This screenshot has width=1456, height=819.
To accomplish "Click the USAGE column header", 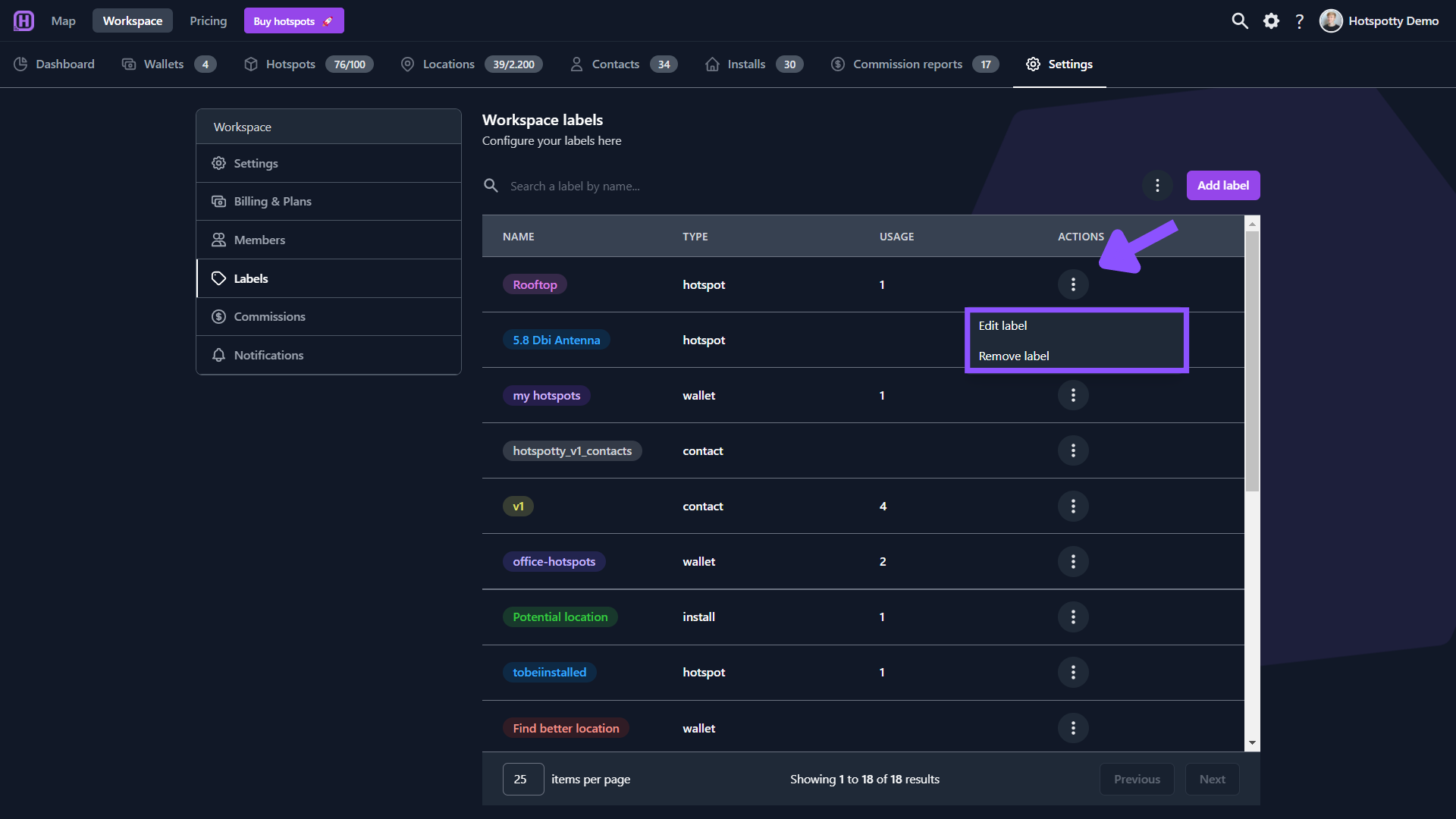I will 896,237.
